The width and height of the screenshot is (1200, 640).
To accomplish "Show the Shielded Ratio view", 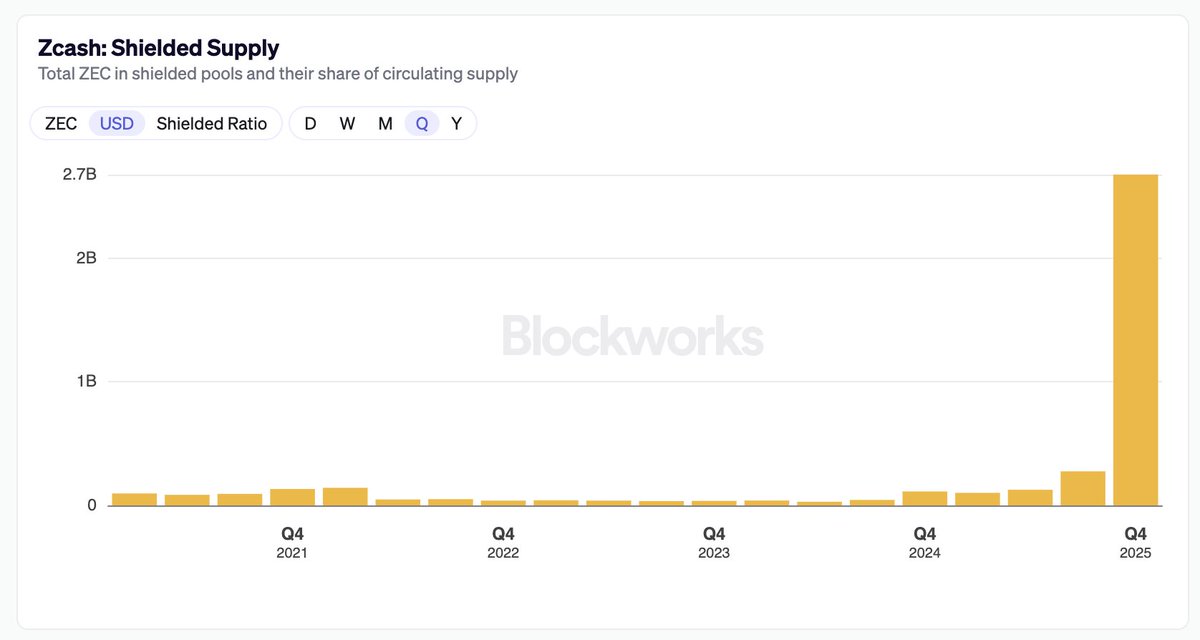I will tap(212, 124).
